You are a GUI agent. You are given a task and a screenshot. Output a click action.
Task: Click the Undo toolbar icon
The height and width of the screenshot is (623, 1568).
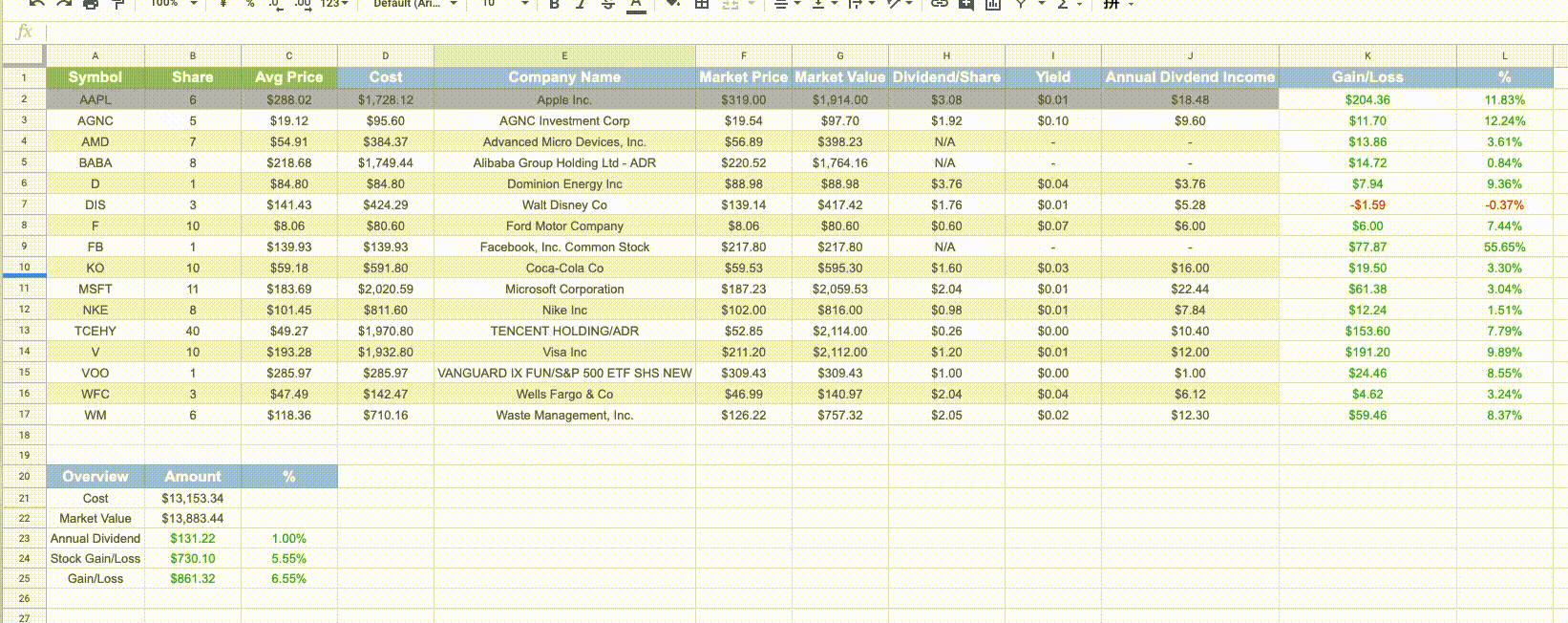coord(36,4)
